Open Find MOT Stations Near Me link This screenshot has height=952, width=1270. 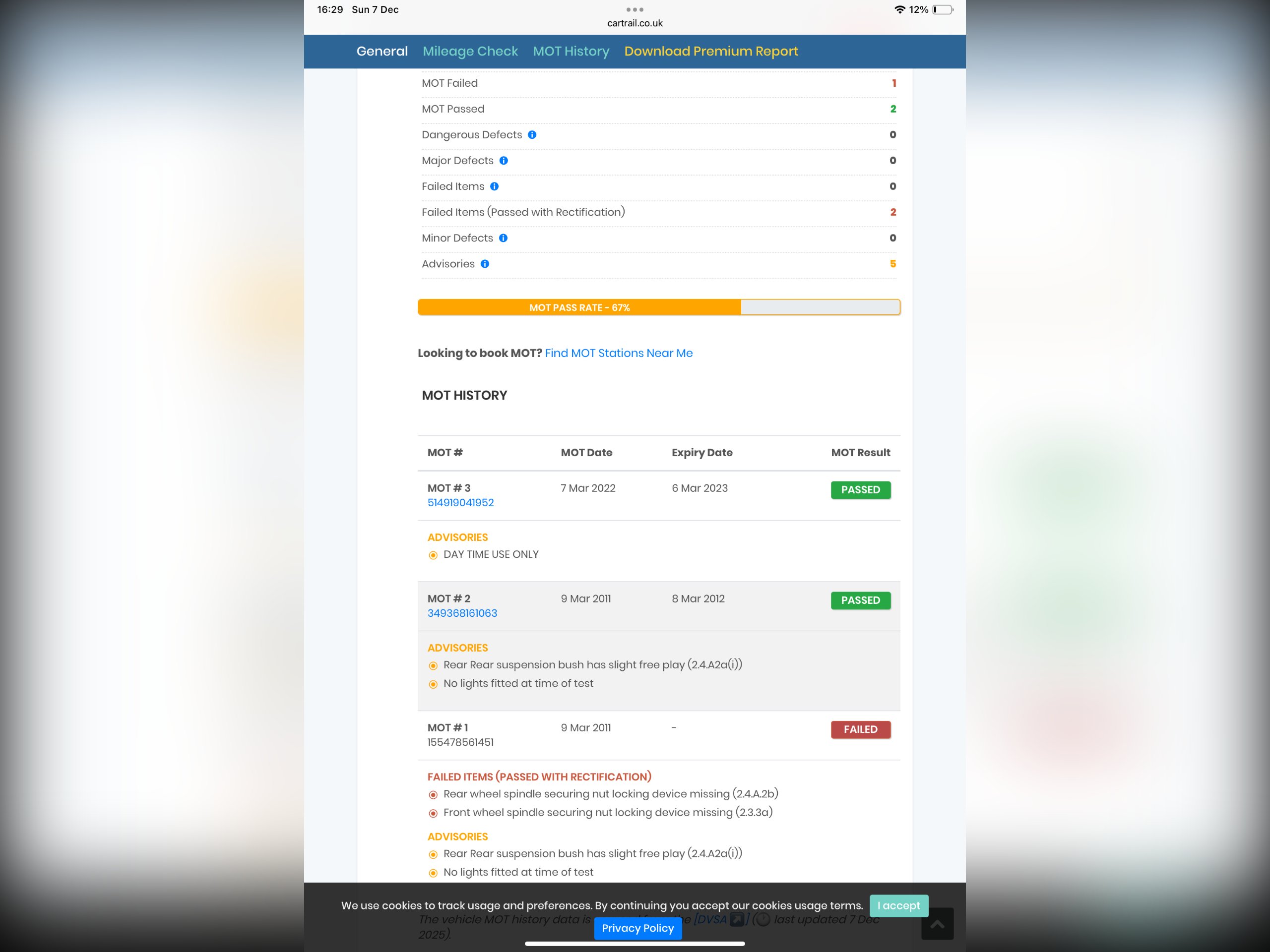click(x=618, y=353)
